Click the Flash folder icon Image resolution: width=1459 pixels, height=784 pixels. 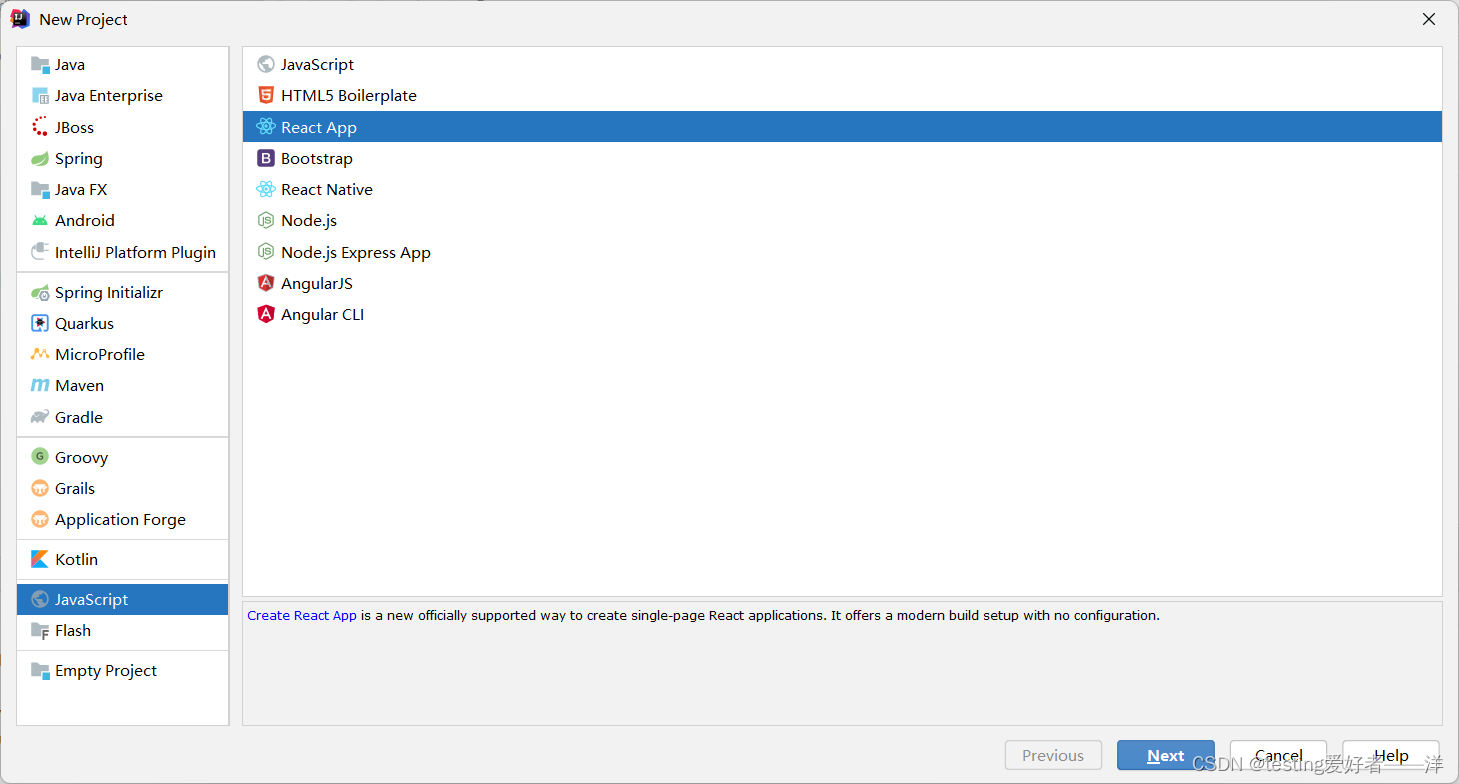click(40, 631)
